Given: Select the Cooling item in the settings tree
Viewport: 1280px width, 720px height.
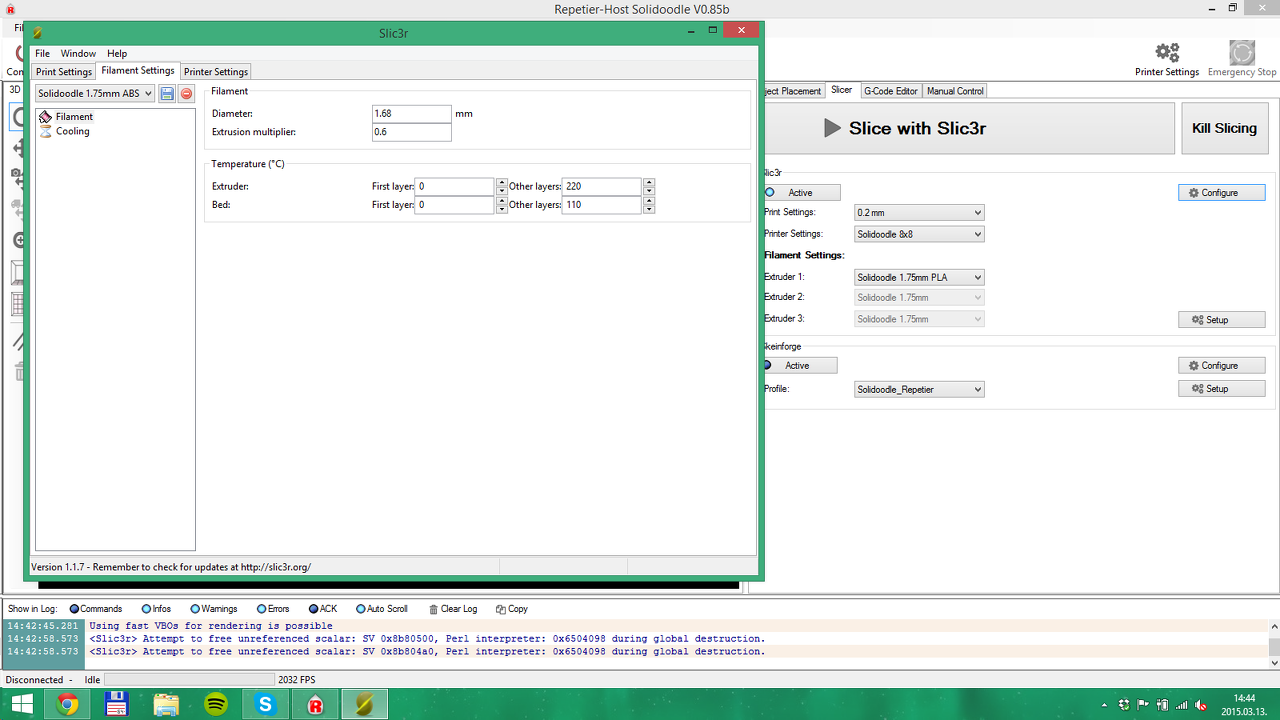Looking at the screenshot, I should click(72, 131).
